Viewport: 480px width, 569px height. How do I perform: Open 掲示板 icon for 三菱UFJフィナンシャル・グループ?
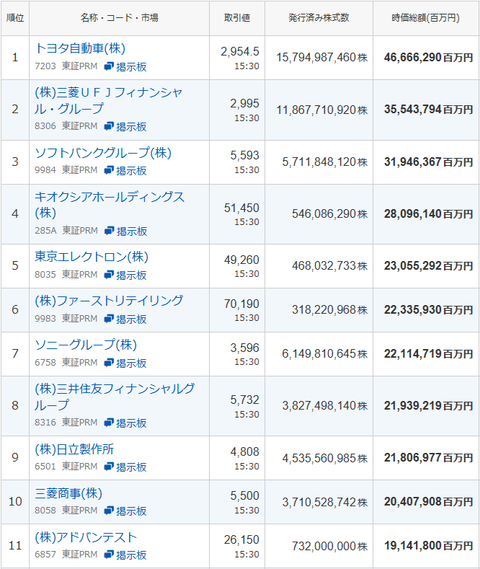(x=125, y=126)
